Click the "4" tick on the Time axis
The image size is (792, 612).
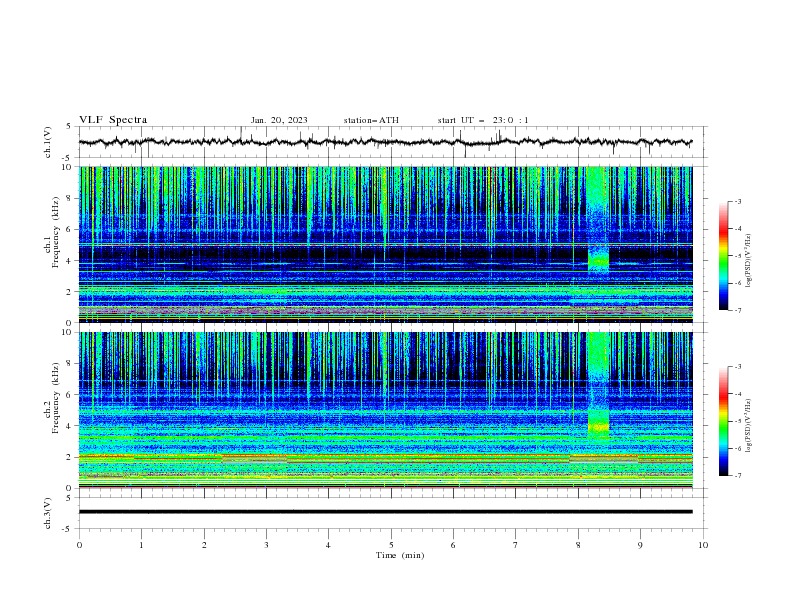click(328, 545)
